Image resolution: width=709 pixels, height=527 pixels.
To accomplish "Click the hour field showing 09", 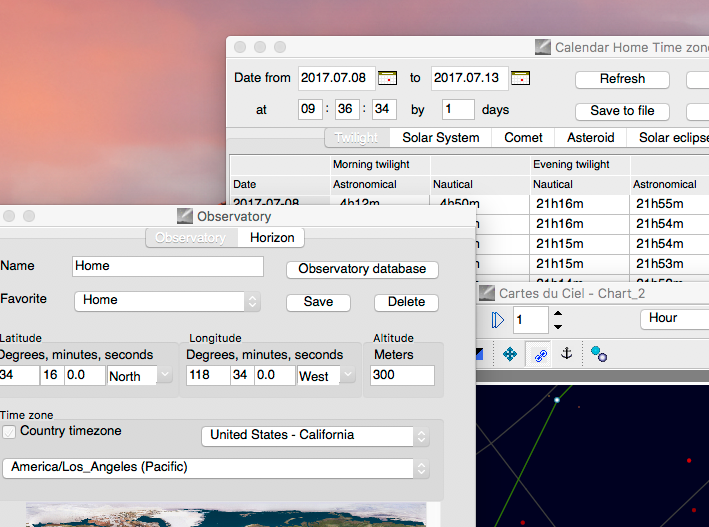I will [x=310, y=109].
